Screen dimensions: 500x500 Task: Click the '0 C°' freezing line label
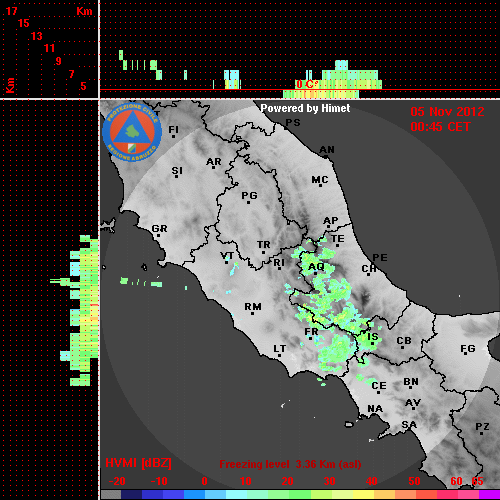[x=307, y=84]
